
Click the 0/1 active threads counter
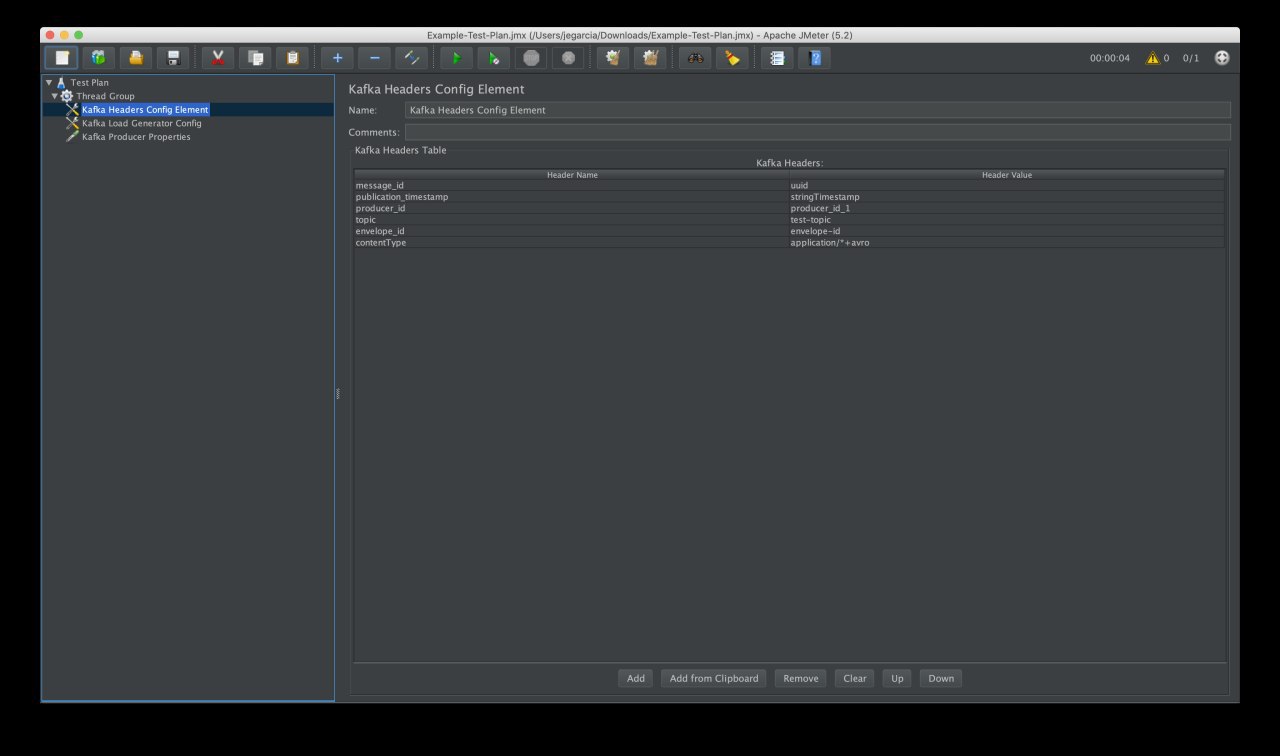pyautogui.click(x=1191, y=58)
